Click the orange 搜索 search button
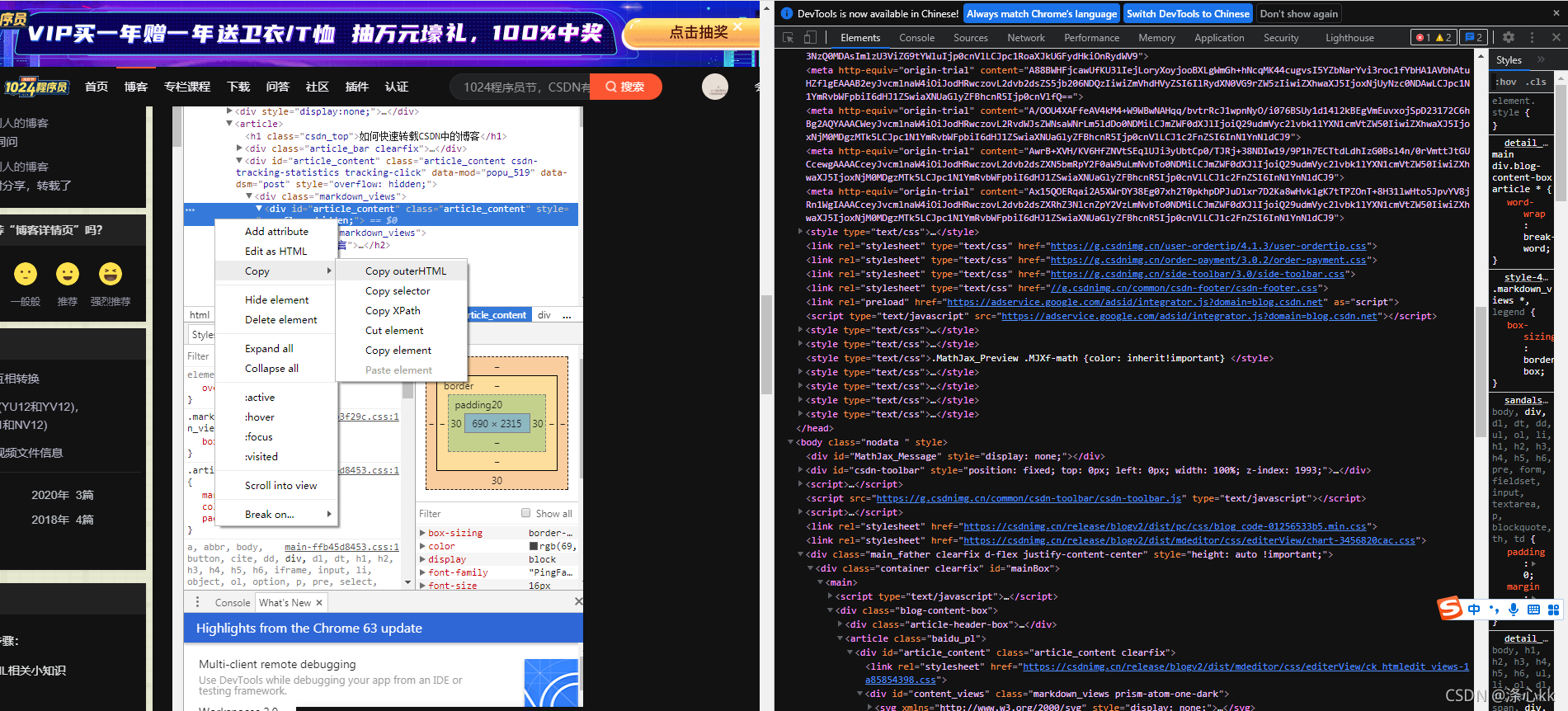The width and height of the screenshot is (1568, 711). click(625, 87)
